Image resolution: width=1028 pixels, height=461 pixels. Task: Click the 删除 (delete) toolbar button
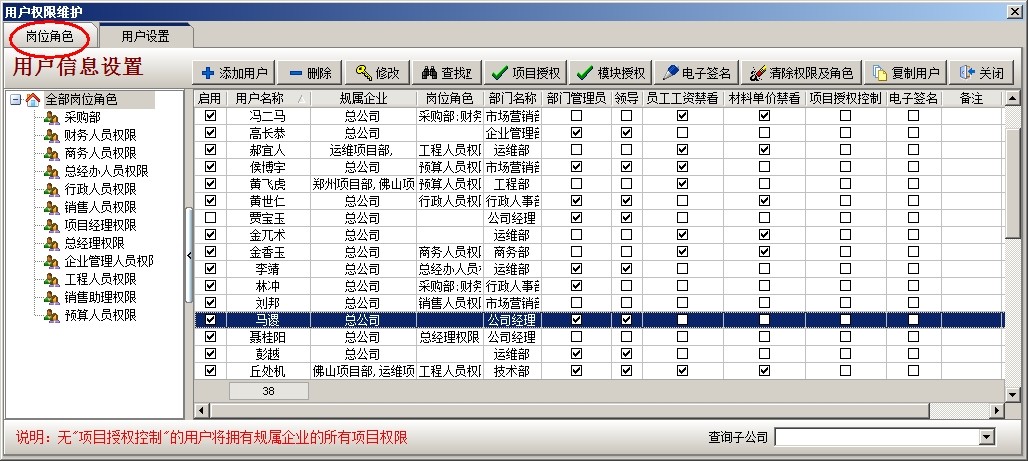(310, 73)
